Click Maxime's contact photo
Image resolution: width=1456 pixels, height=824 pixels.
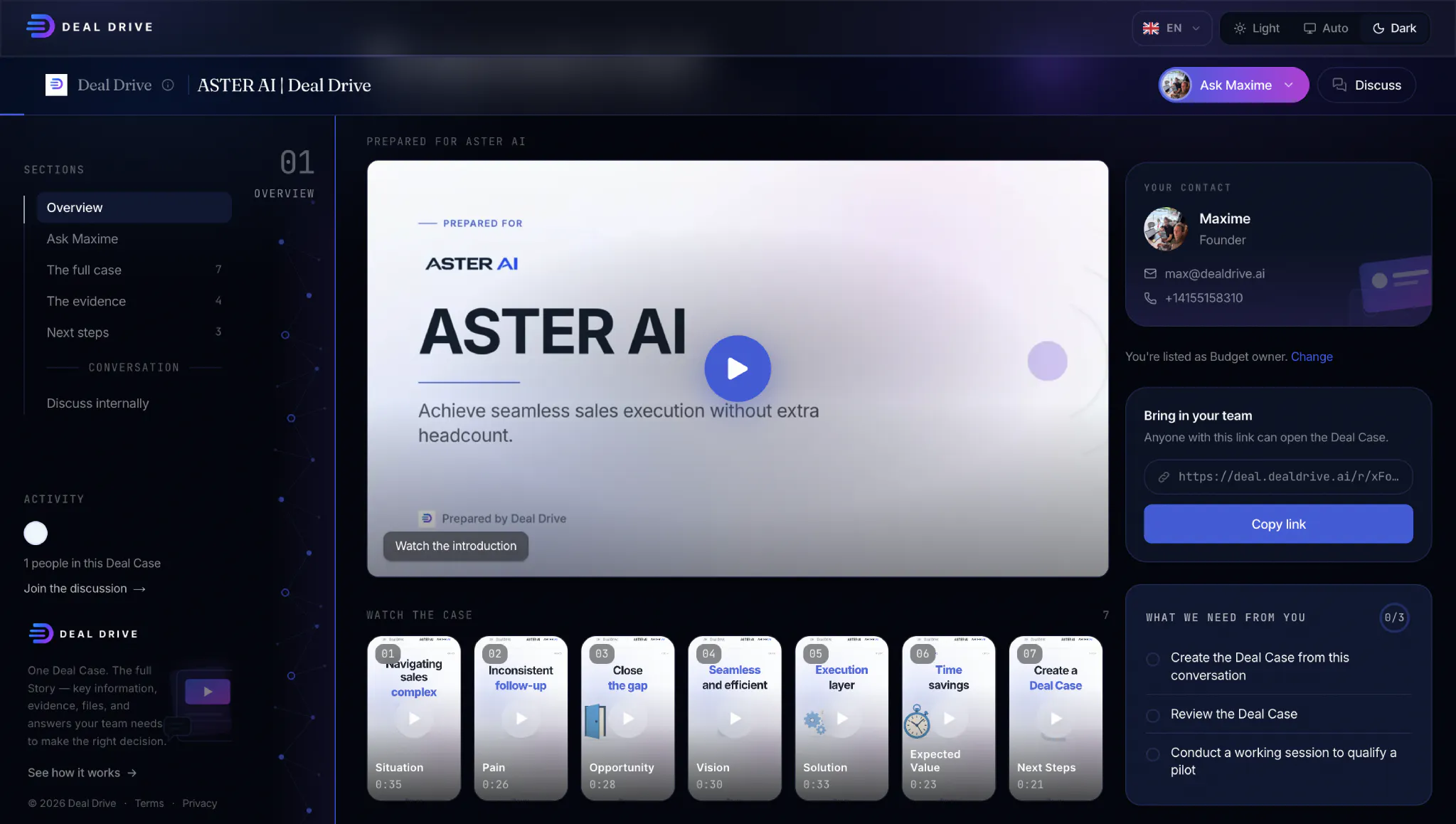click(x=1165, y=229)
